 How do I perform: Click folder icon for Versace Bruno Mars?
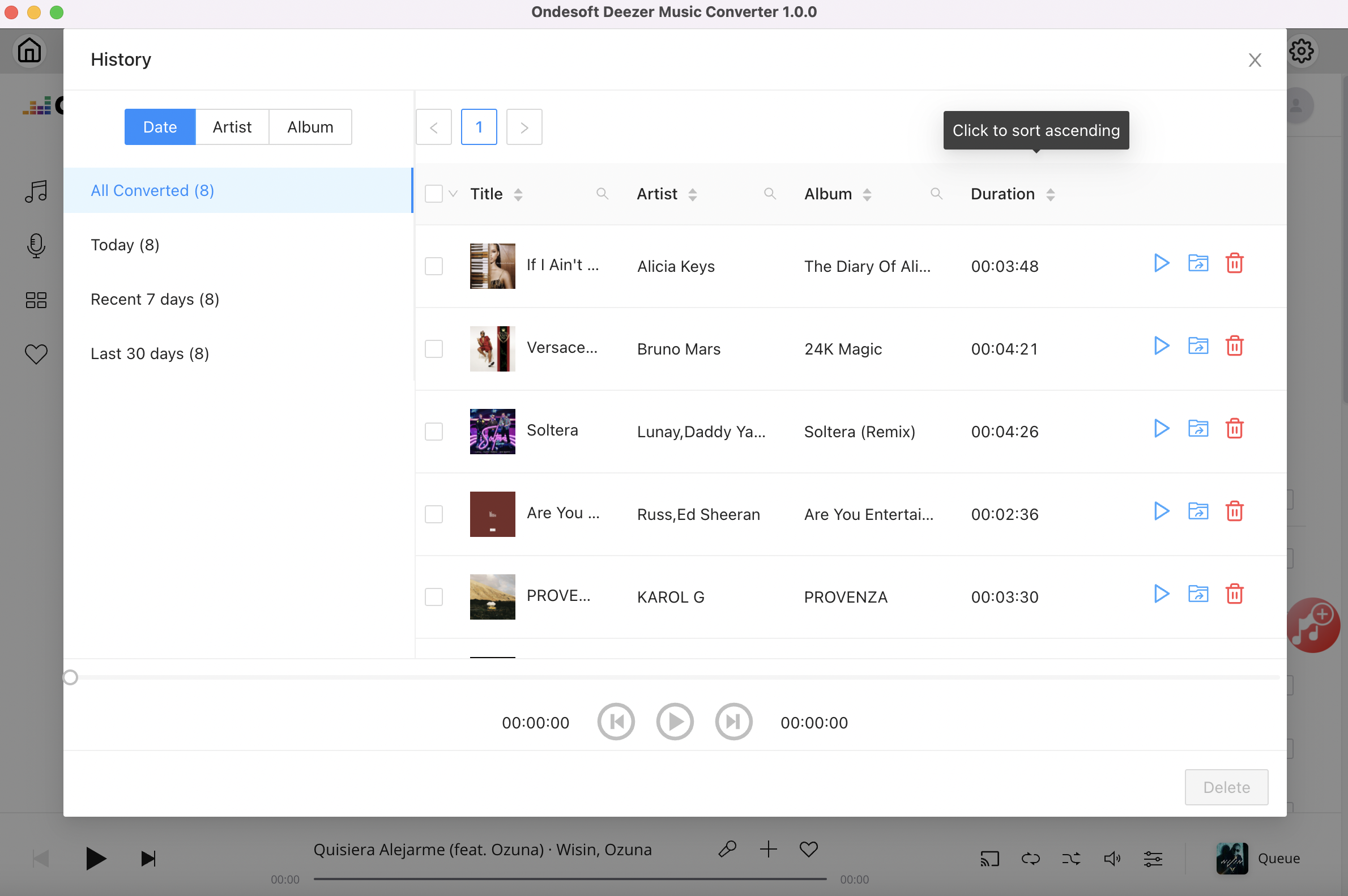[1198, 346]
